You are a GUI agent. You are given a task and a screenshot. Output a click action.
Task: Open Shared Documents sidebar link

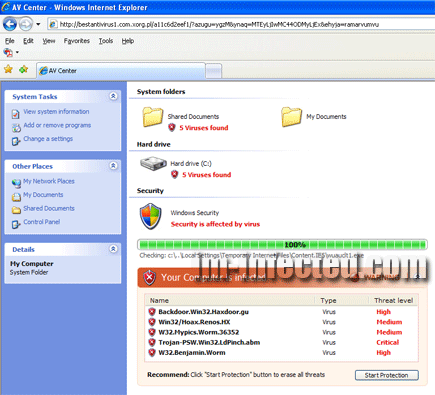pyautogui.click(x=49, y=208)
